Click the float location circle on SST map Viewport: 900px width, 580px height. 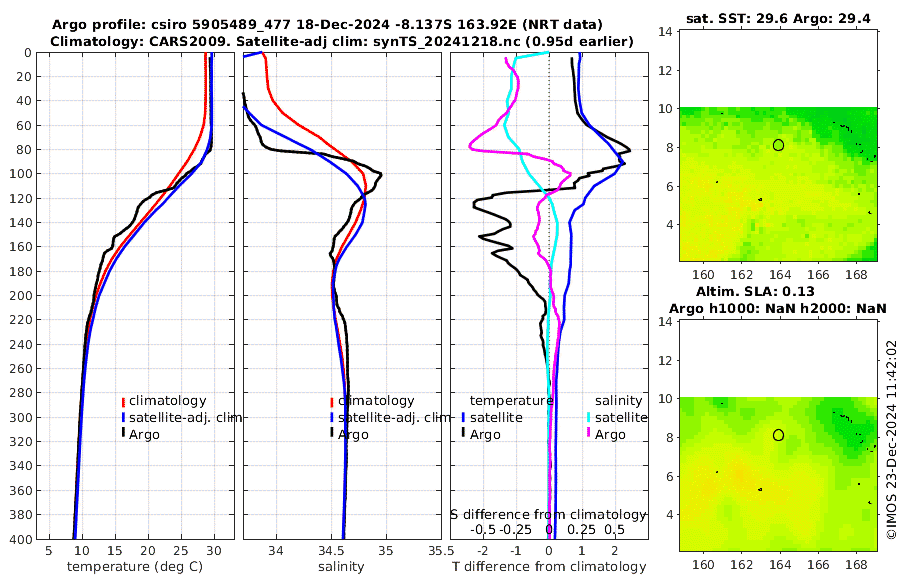(x=778, y=145)
